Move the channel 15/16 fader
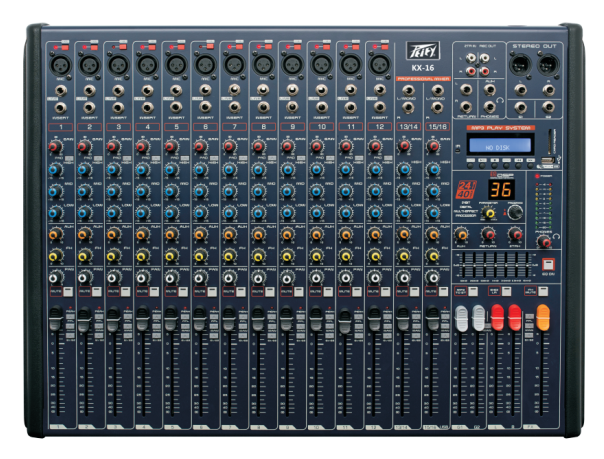 pyautogui.click(x=432, y=318)
